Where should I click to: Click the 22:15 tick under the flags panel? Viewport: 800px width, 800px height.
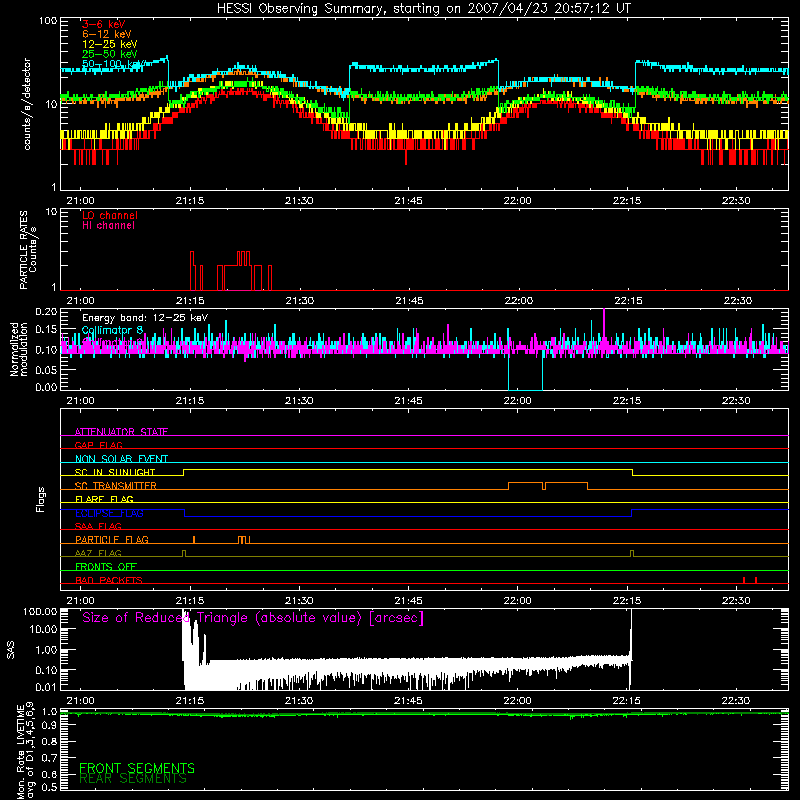point(627,601)
